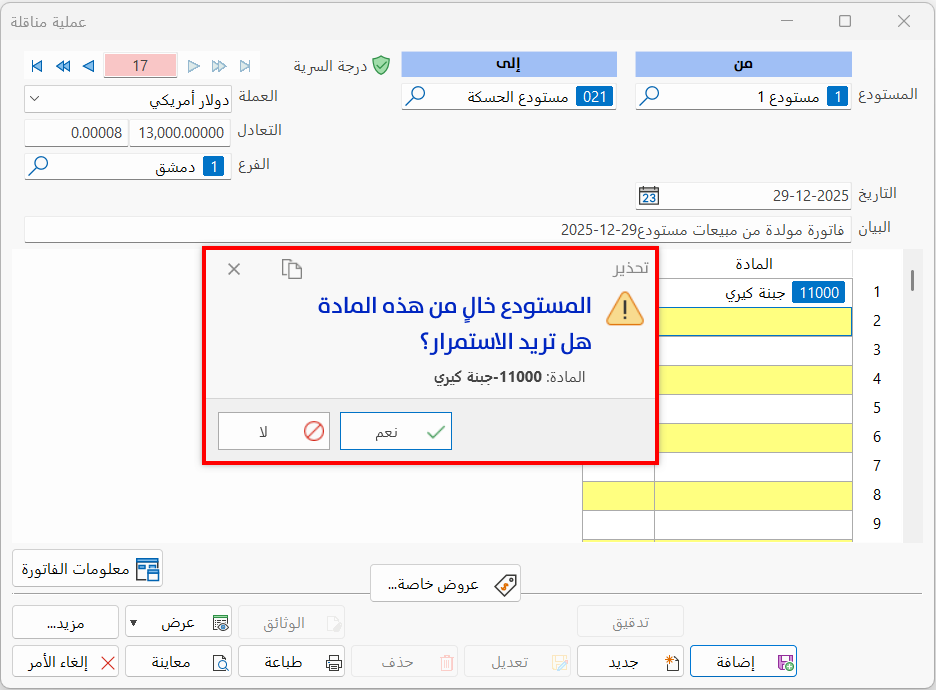This screenshot has height=690, width=936.
Task: Click the البيان statement text field
Action: [x=438, y=230]
